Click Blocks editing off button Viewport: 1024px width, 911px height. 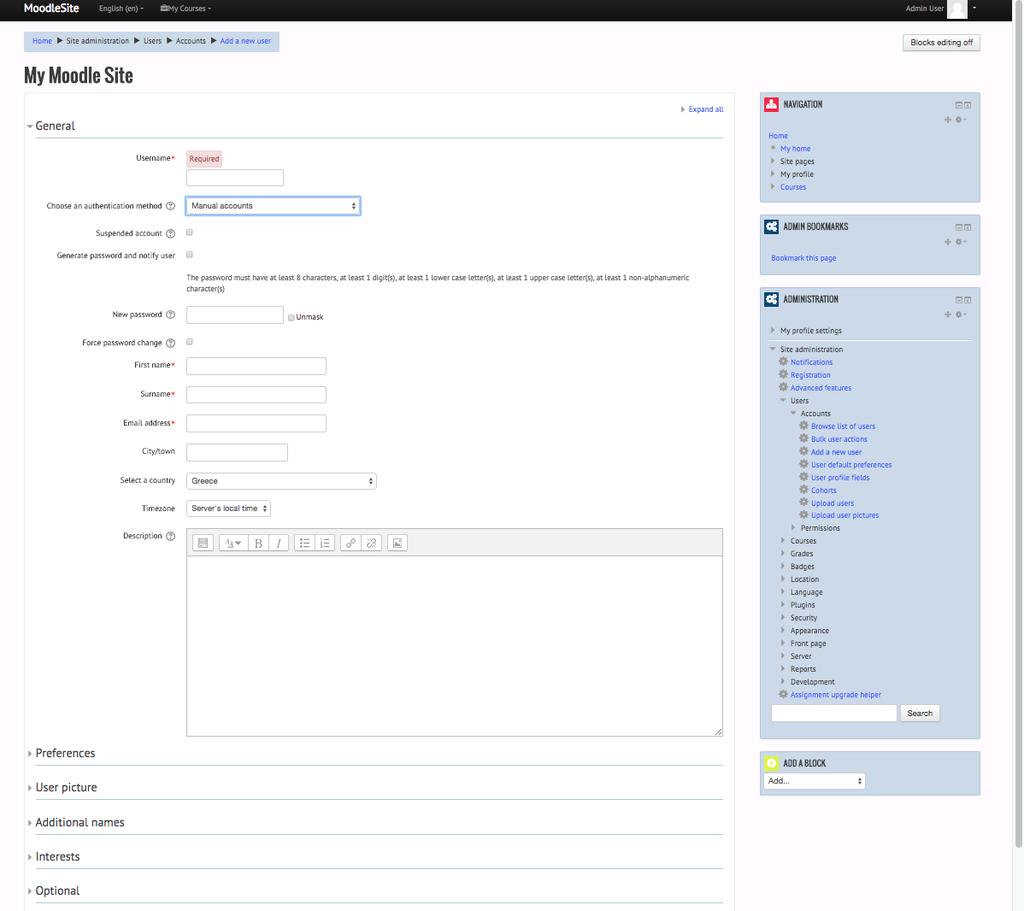(x=941, y=42)
